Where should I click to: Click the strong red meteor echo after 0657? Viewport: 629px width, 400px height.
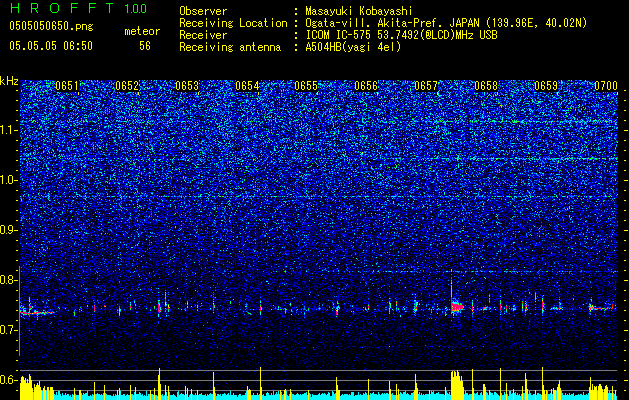coord(456,307)
